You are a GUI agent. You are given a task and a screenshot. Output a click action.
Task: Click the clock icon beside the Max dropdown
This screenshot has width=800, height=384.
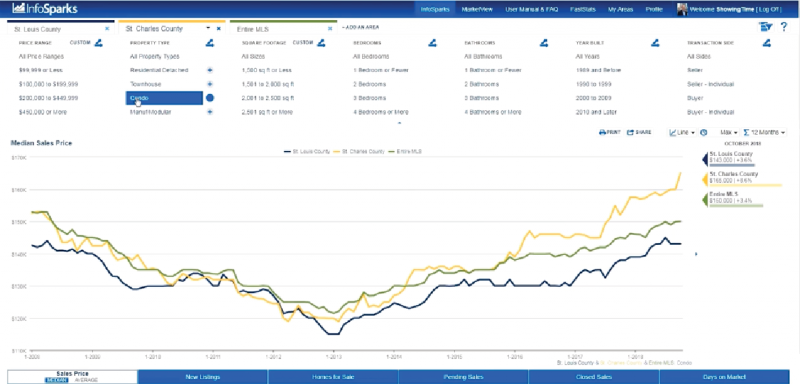tap(704, 132)
